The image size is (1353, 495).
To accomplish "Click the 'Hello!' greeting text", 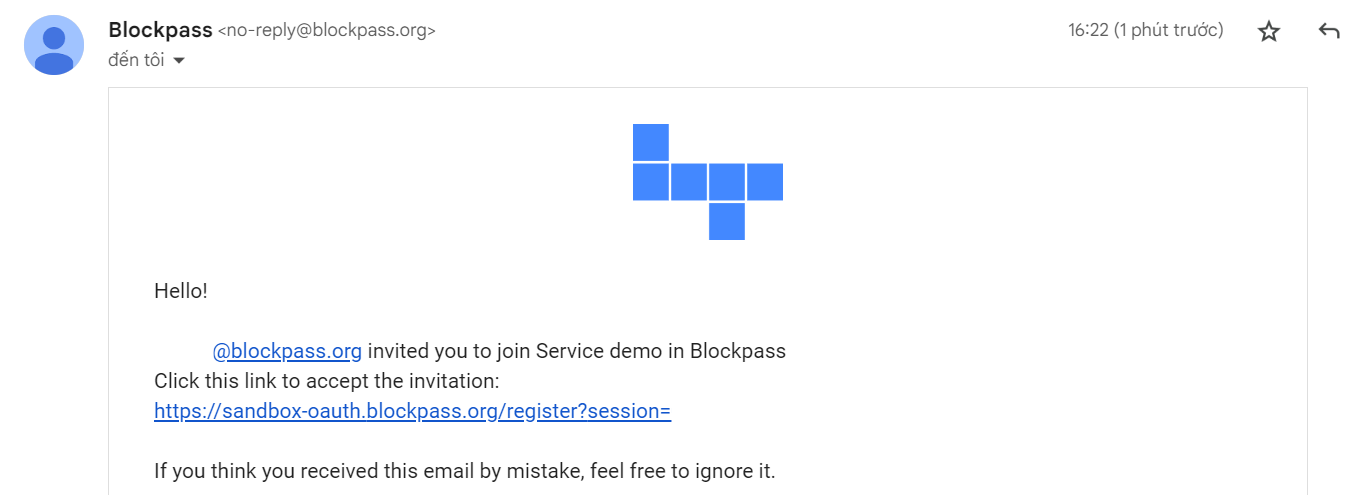I will pyautogui.click(x=181, y=291).
